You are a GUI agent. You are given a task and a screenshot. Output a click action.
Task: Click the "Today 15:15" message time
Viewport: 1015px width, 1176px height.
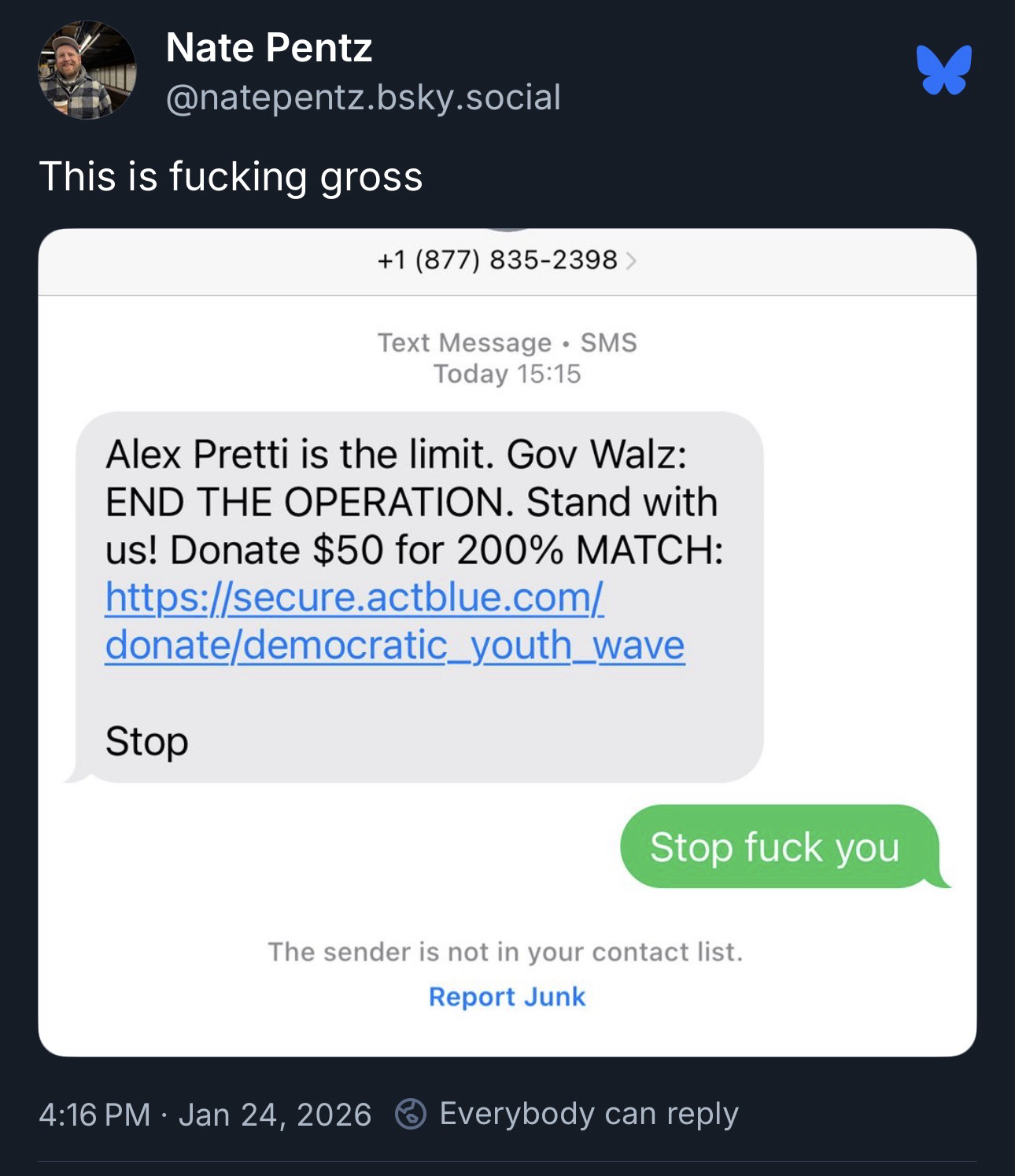(x=507, y=374)
